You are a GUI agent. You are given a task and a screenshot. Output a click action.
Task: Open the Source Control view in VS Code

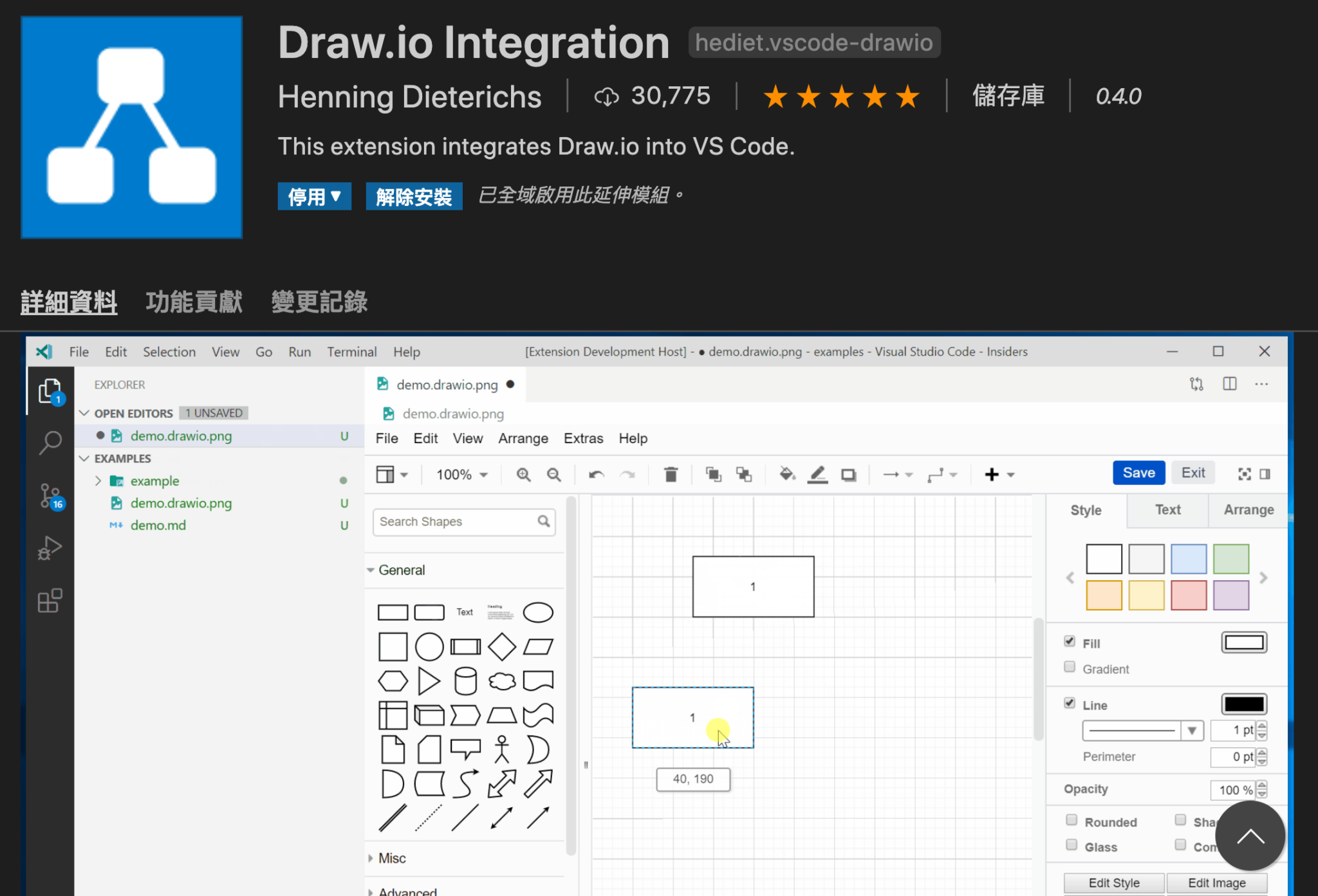click(50, 495)
